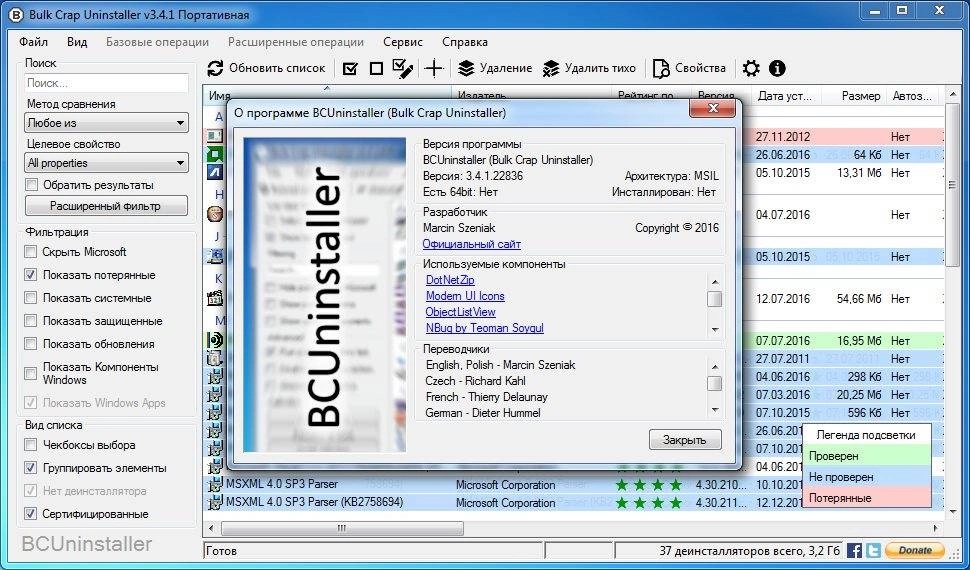The image size is (970, 570).
Task: Open the Официальный сайт link
Action: 471,244
